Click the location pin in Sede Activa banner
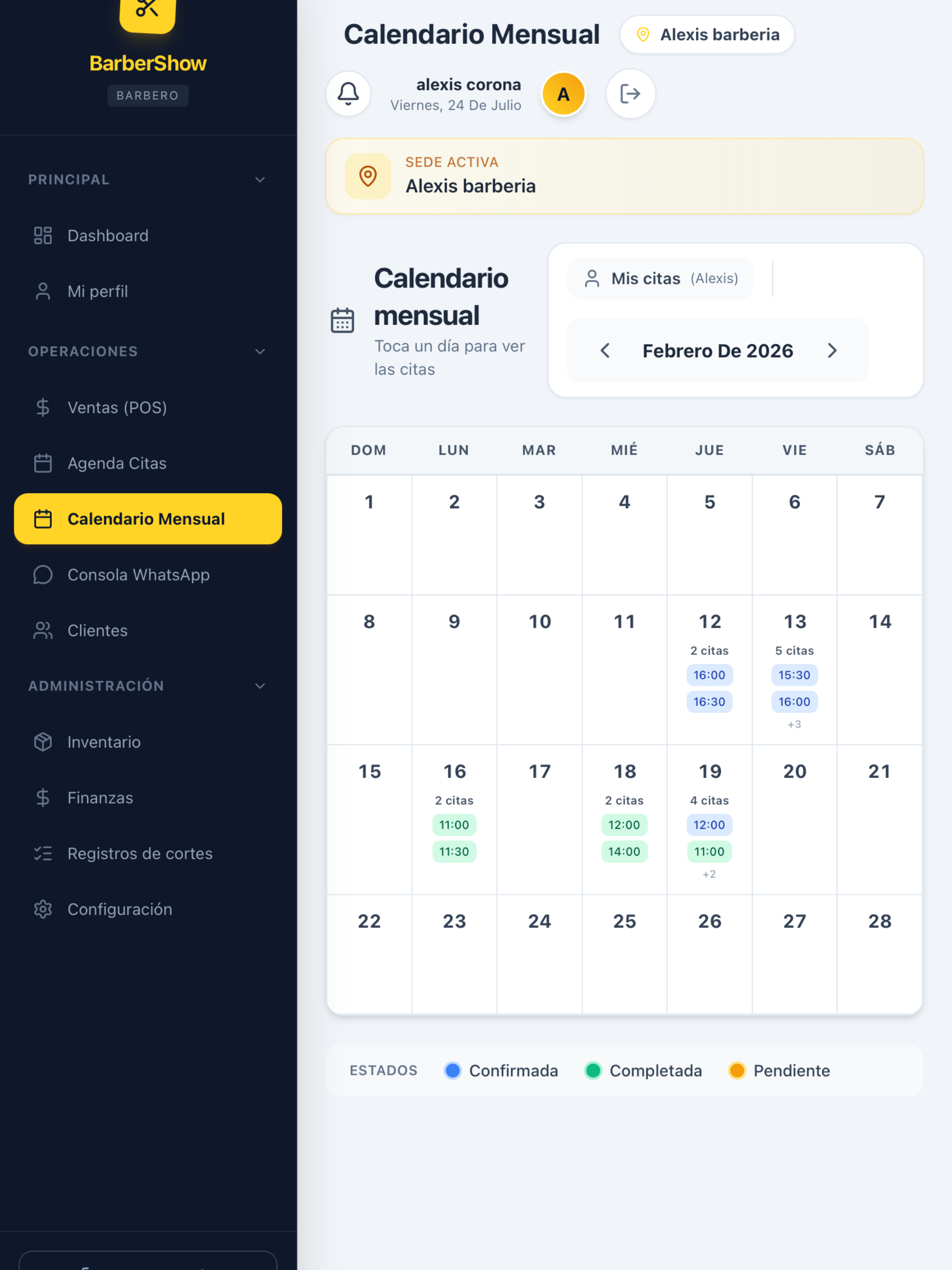Screen dimensions: 952x1270 (x=368, y=176)
